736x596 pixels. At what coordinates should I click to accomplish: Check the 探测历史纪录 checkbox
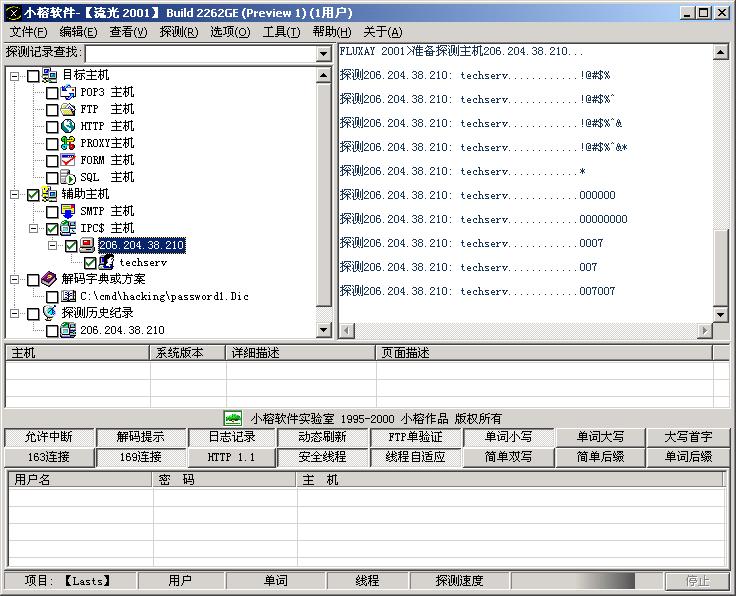pyautogui.click(x=33, y=313)
